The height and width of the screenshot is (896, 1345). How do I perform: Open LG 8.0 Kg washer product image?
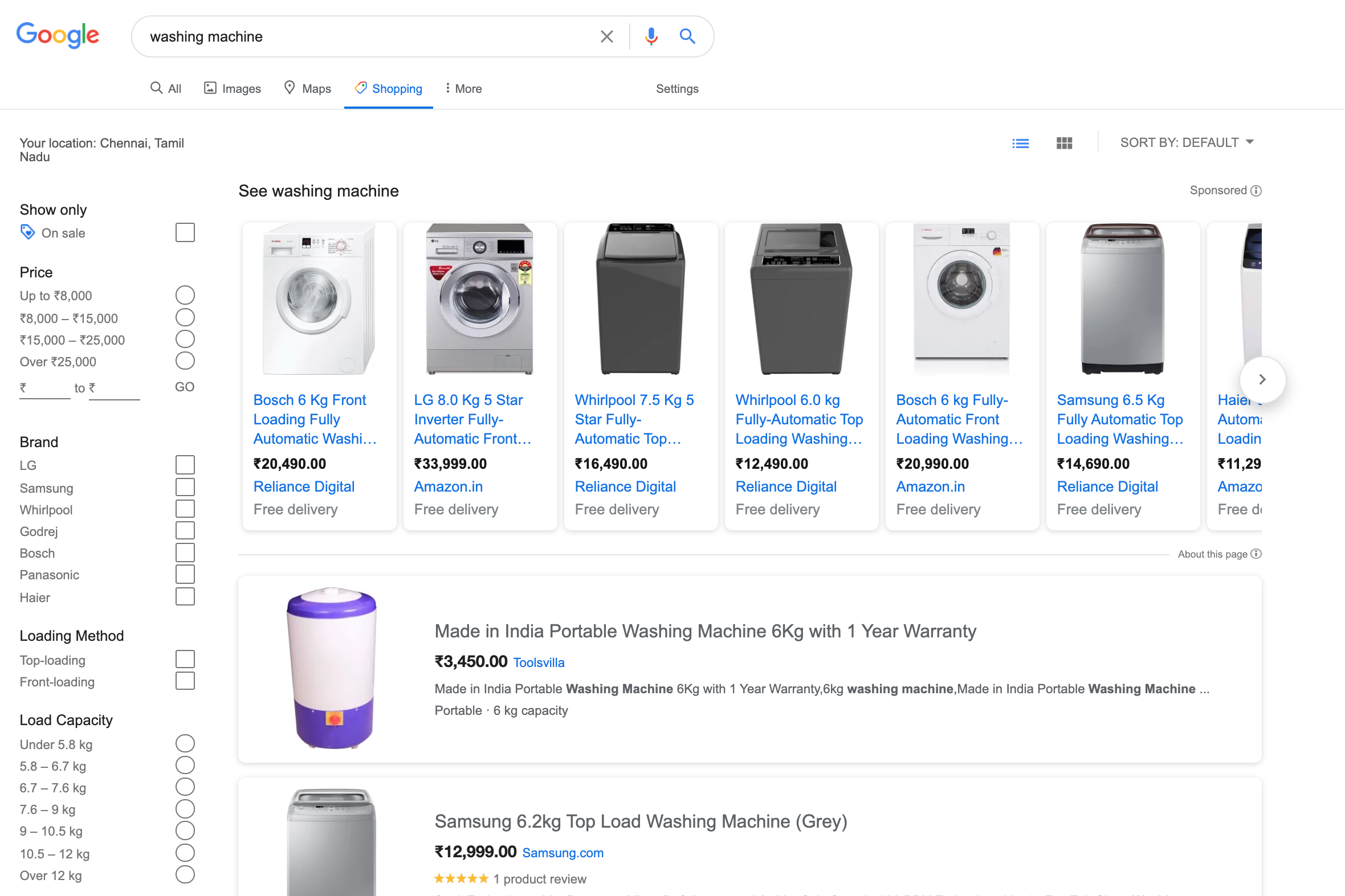(479, 300)
